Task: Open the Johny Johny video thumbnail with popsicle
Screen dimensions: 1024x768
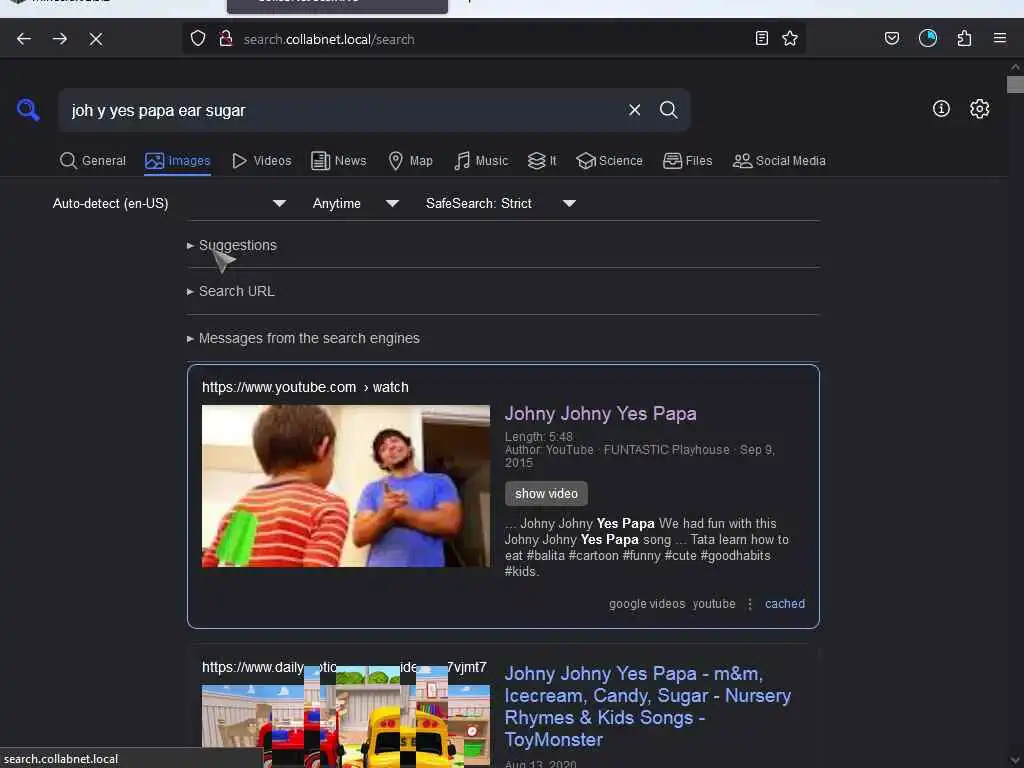Action: (x=345, y=486)
